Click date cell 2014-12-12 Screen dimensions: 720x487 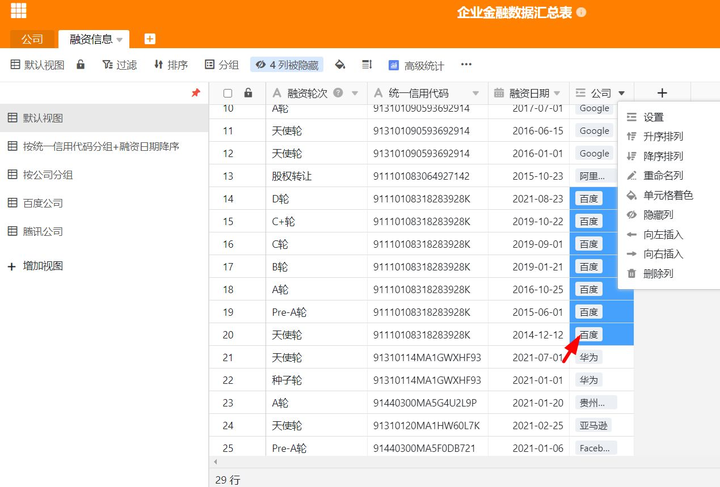pyautogui.click(x=529, y=335)
